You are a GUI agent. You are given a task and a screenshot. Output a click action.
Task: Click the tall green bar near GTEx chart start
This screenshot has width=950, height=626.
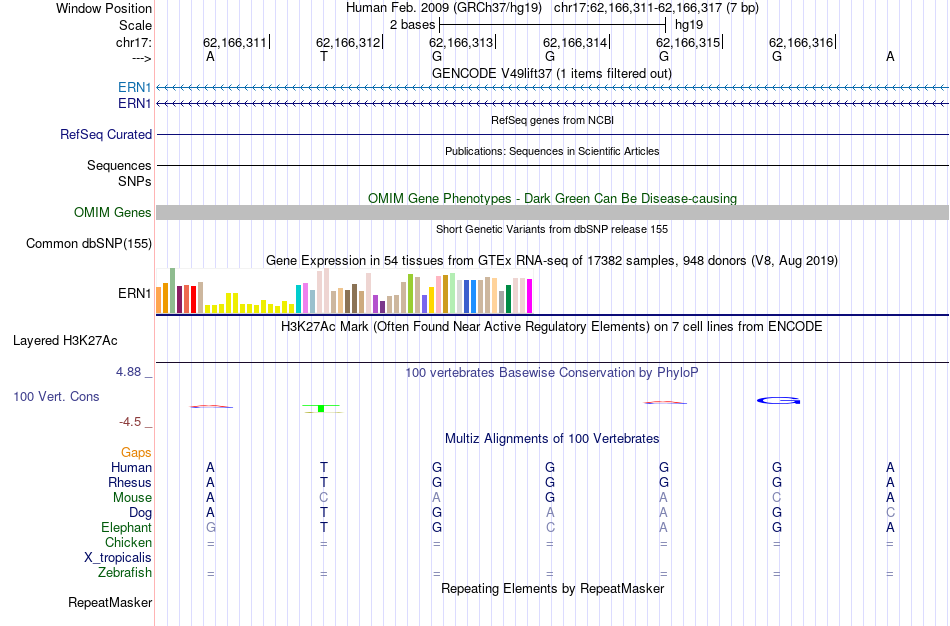pyautogui.click(x=173, y=290)
